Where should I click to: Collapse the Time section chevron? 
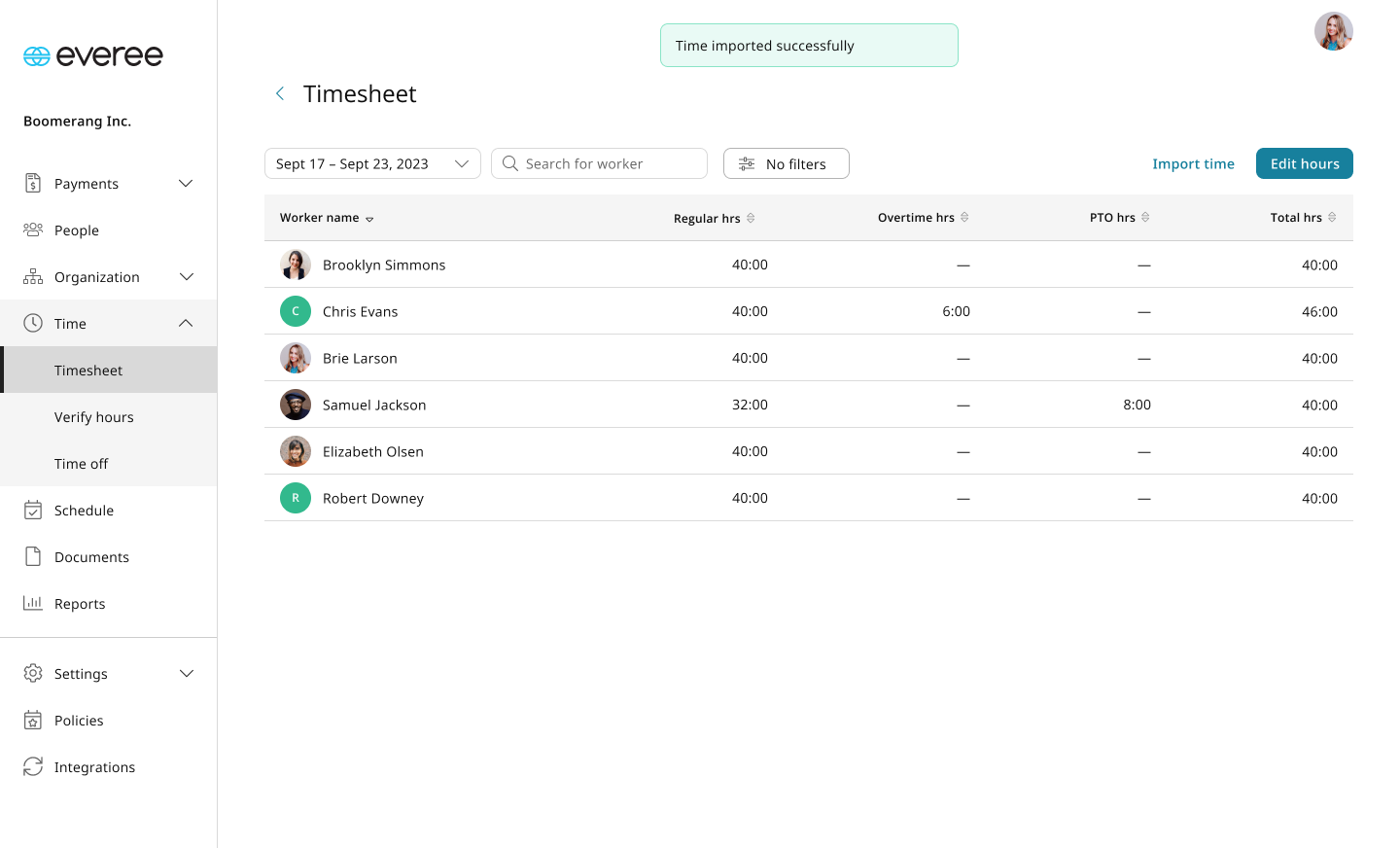[x=186, y=323]
